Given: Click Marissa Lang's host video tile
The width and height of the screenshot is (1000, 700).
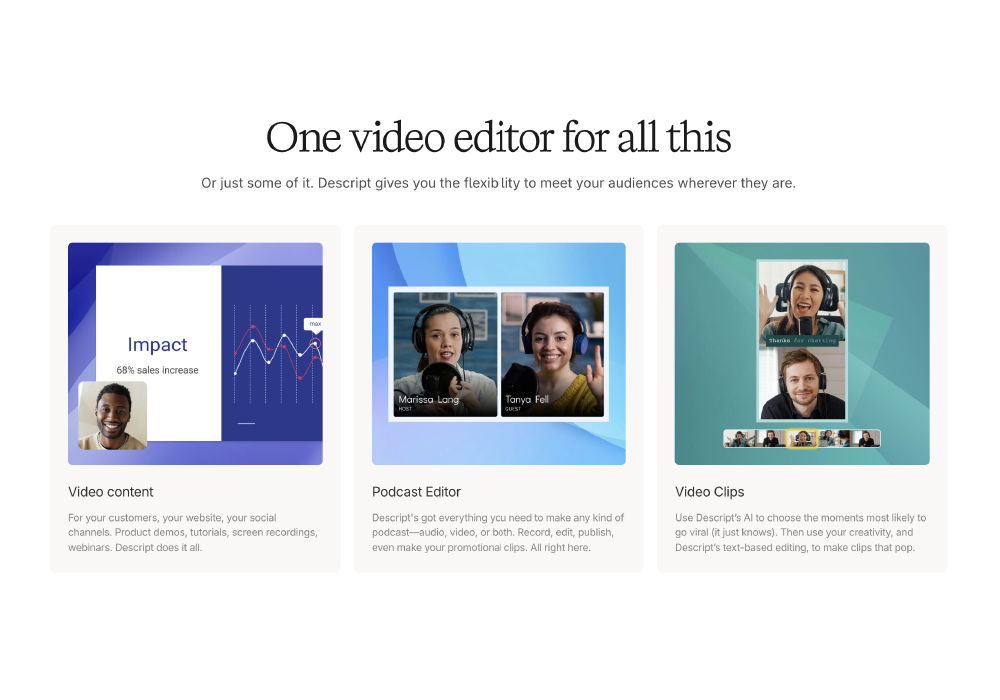Looking at the screenshot, I should click(445, 353).
